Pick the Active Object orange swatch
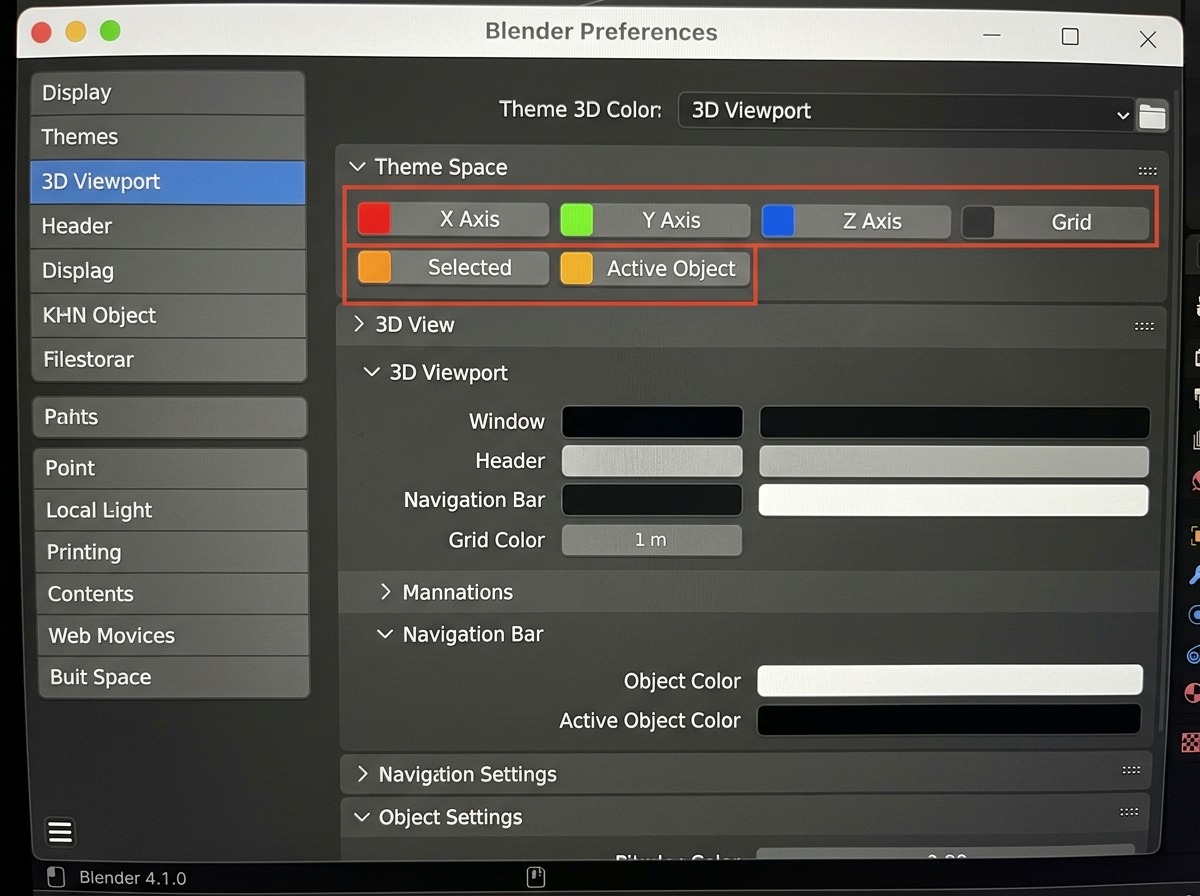 click(577, 268)
